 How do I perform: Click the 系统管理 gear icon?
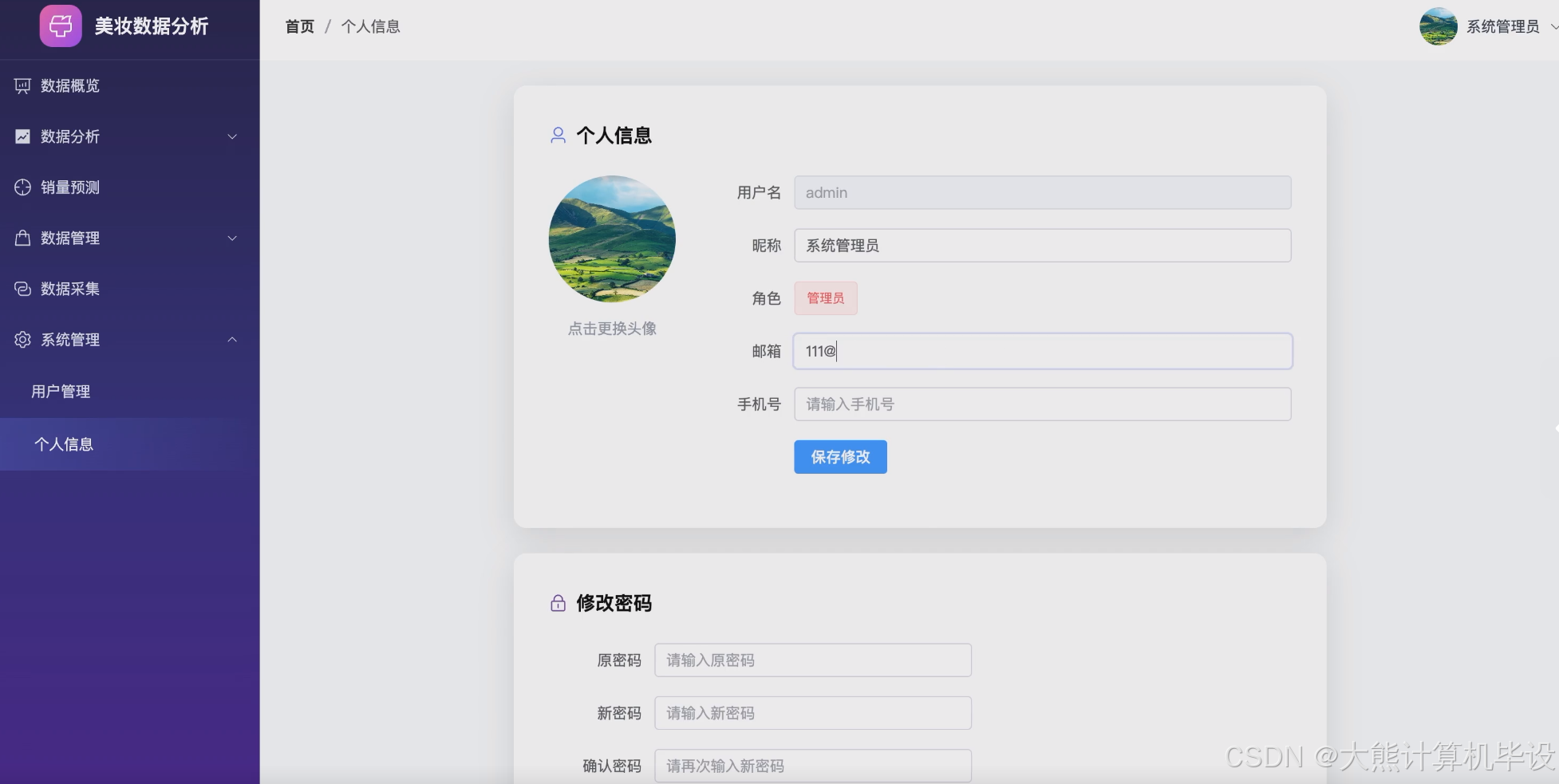click(x=22, y=339)
